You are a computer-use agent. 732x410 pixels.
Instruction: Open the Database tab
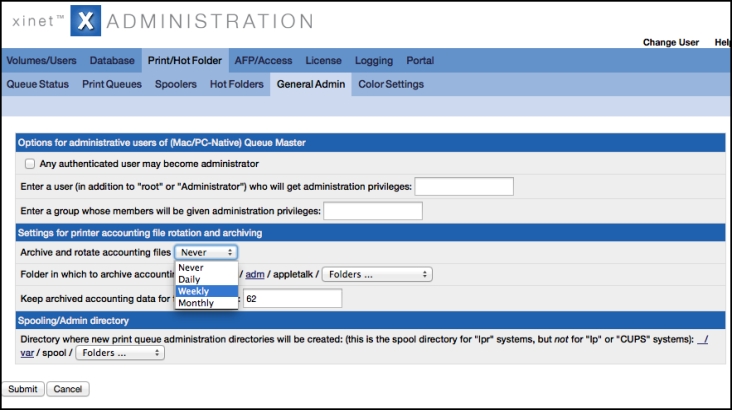(x=112, y=61)
